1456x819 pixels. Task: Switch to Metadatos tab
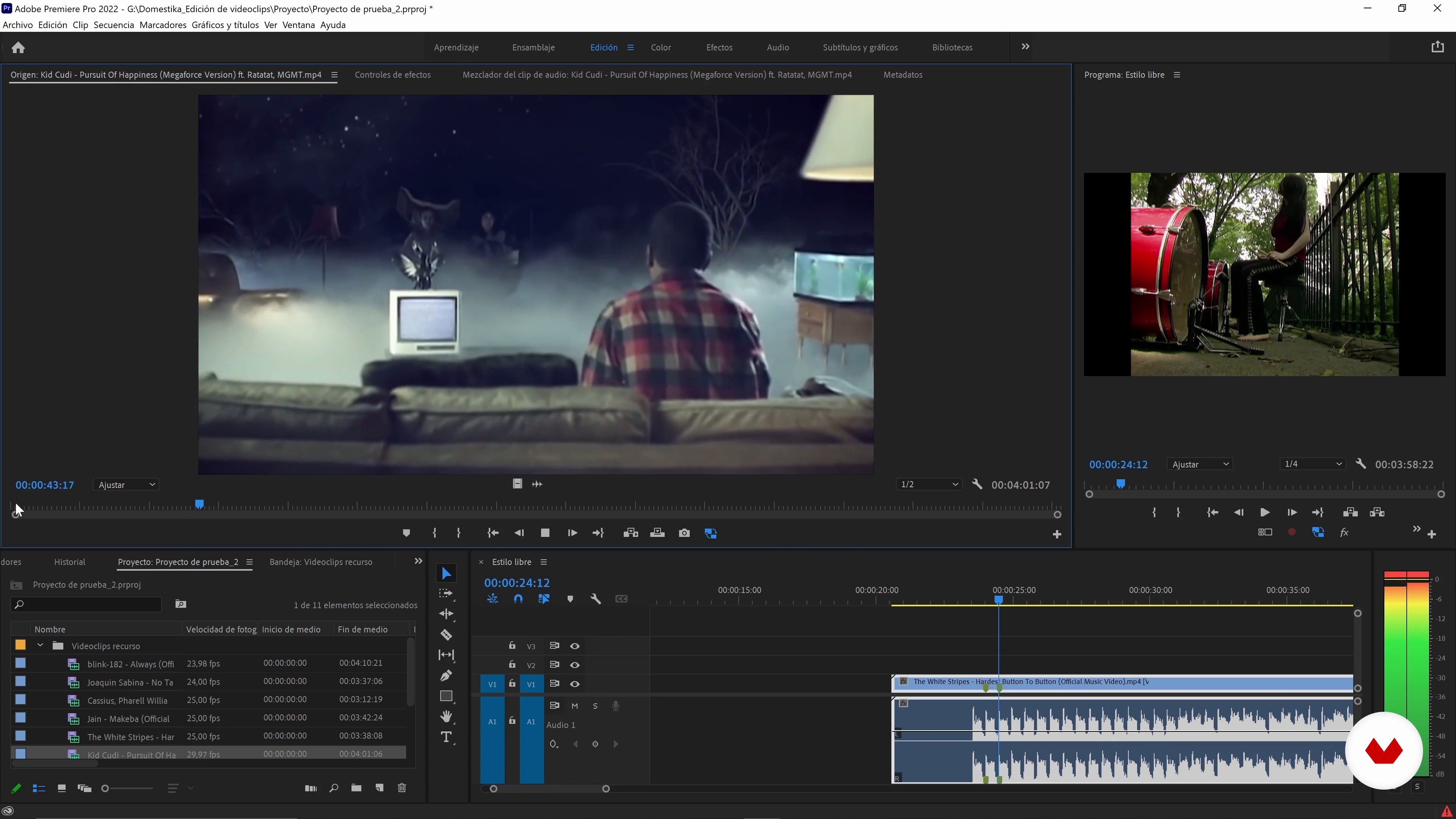click(903, 75)
